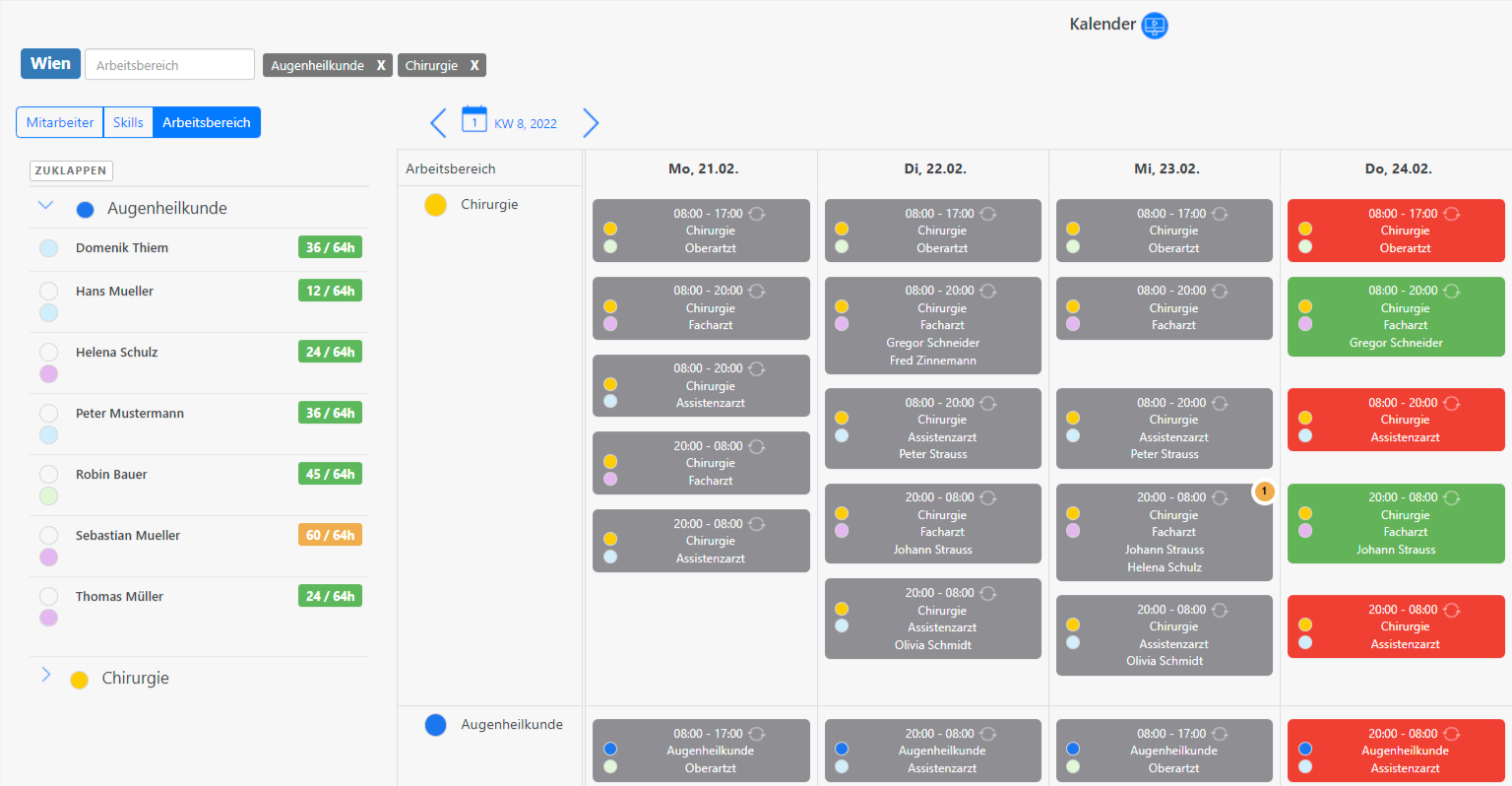This screenshot has width=1512, height=786.
Task: Click recurrence icon on Wednesday Peter Strauss shift
Action: pyautogui.click(x=1220, y=404)
